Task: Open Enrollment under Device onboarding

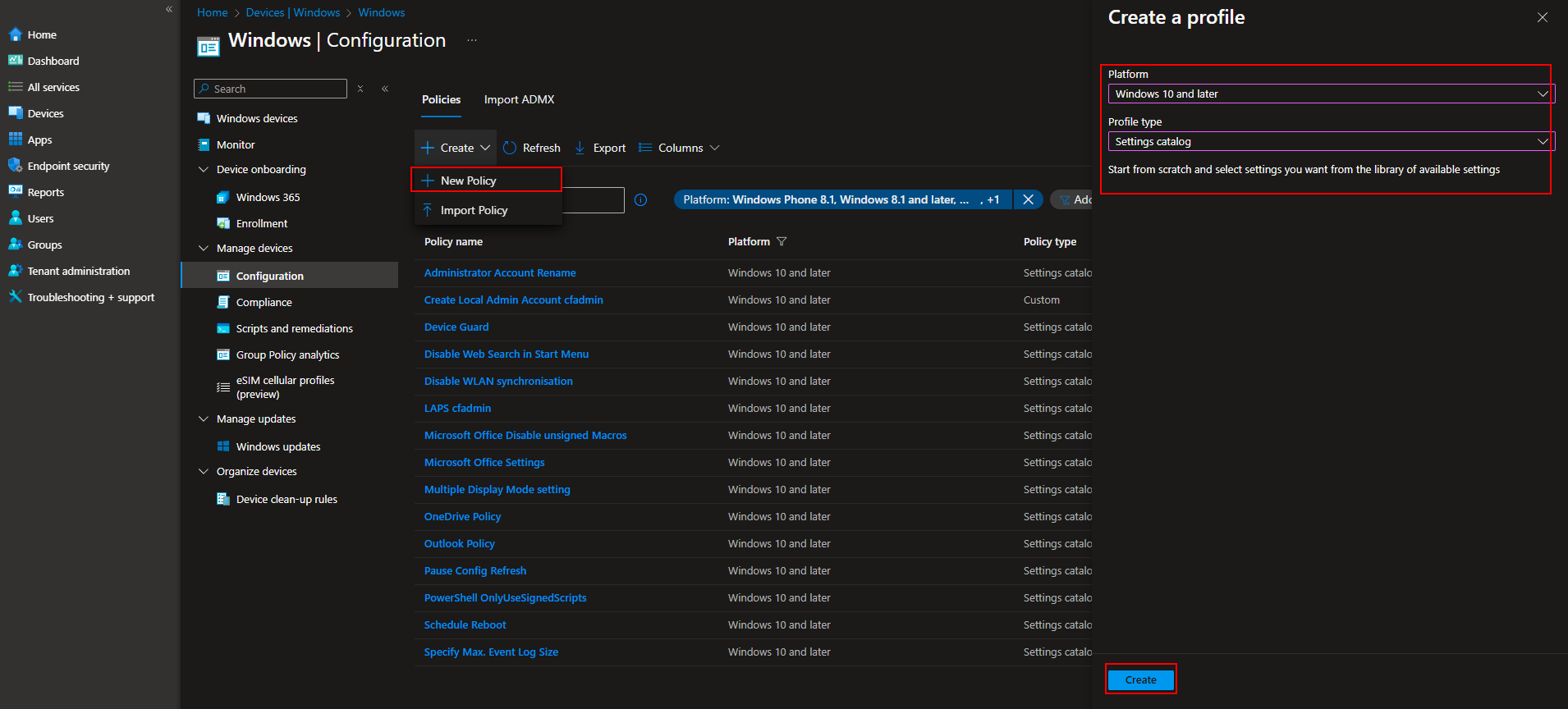Action: tap(262, 223)
